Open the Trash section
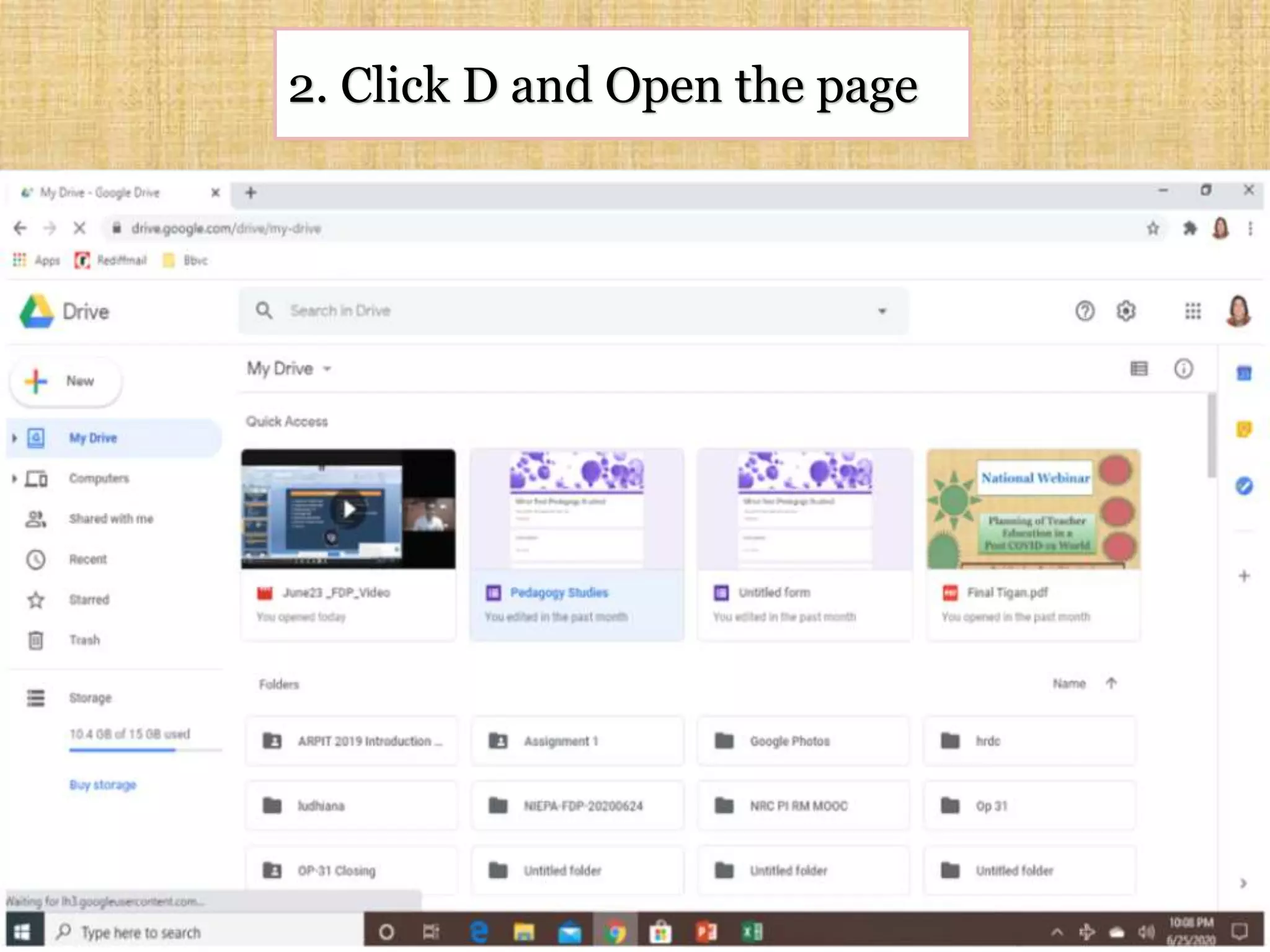 [84, 640]
